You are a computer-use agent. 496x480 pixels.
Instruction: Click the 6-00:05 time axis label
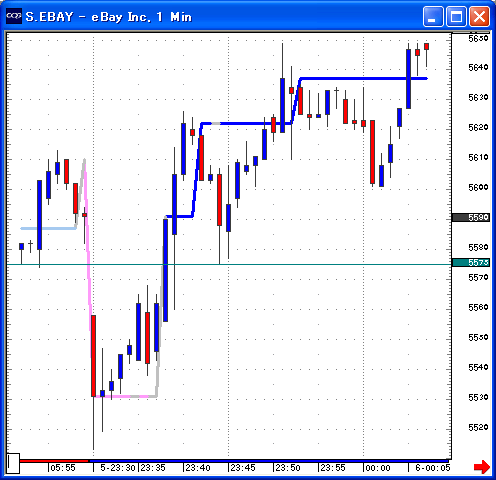pos(433,468)
